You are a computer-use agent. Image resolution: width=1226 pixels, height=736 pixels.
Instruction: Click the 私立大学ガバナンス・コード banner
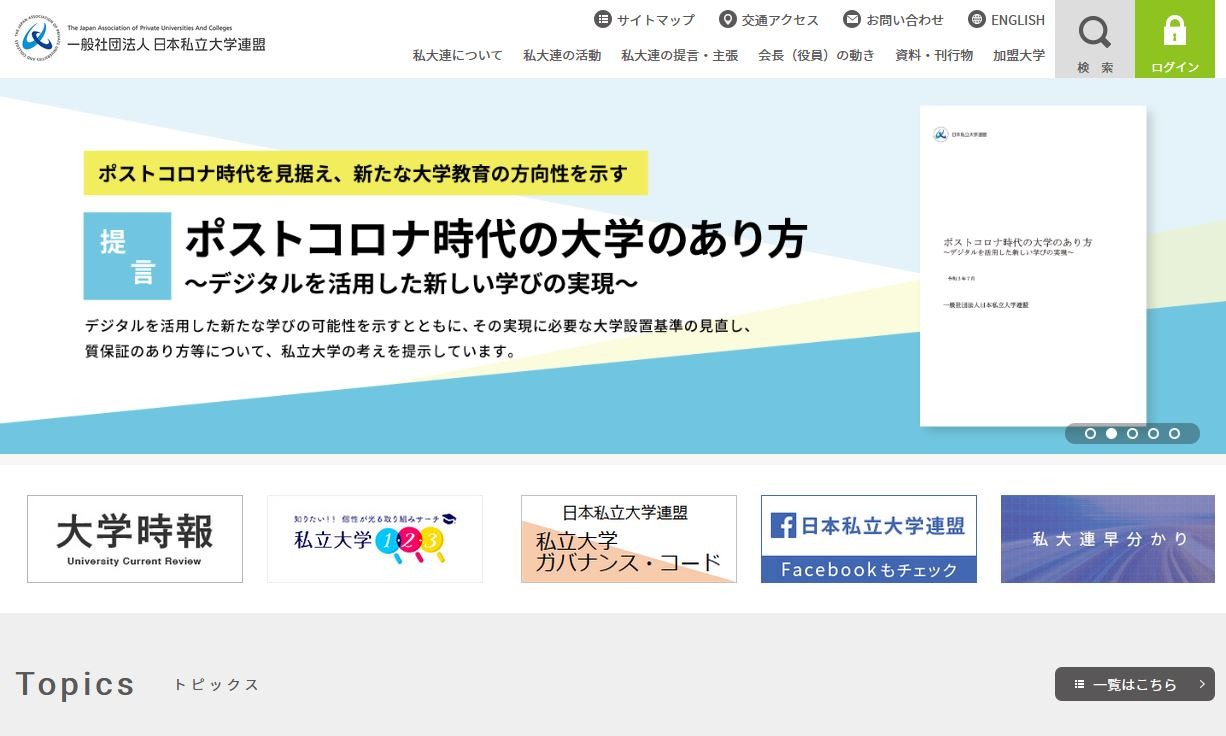pos(628,538)
